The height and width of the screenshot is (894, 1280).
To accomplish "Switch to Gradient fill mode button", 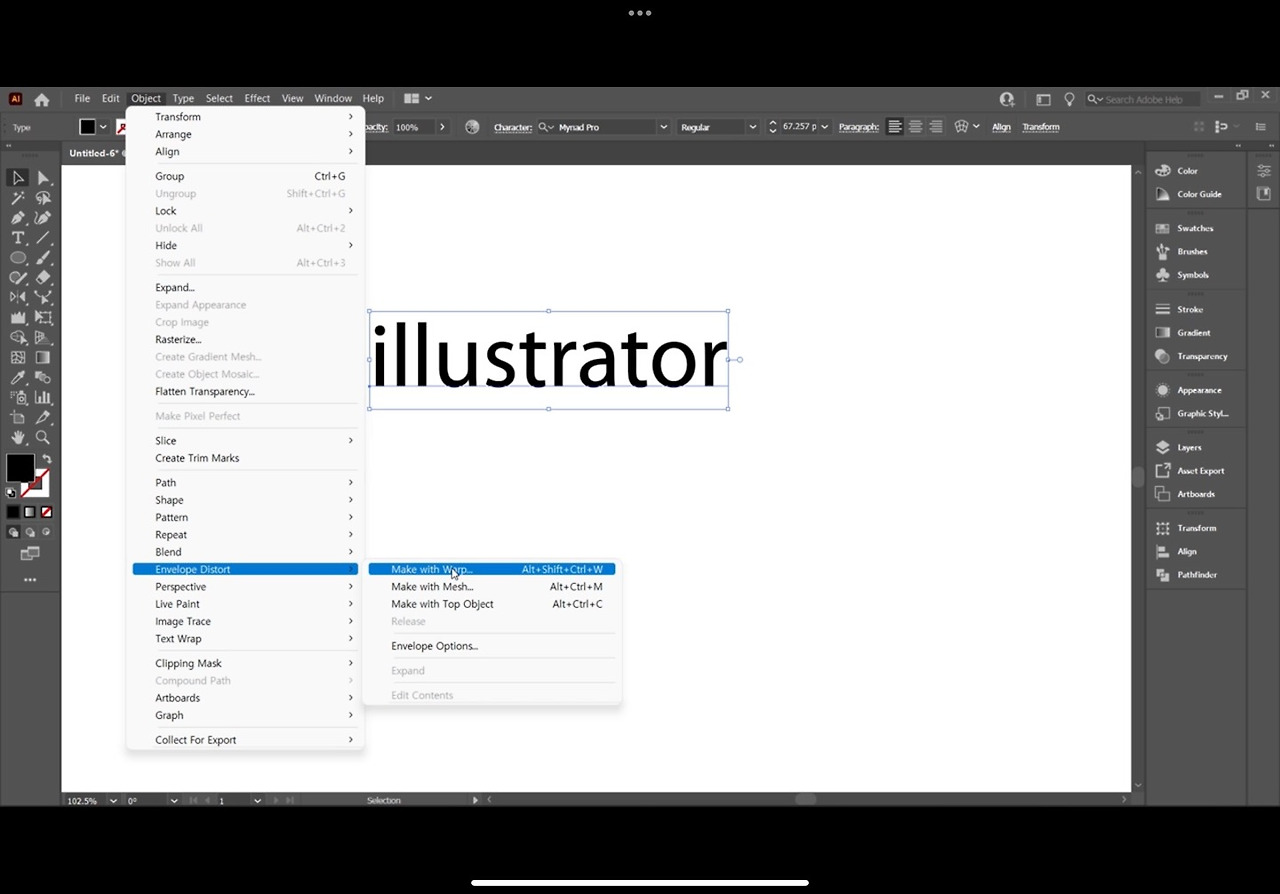I will [x=30, y=512].
